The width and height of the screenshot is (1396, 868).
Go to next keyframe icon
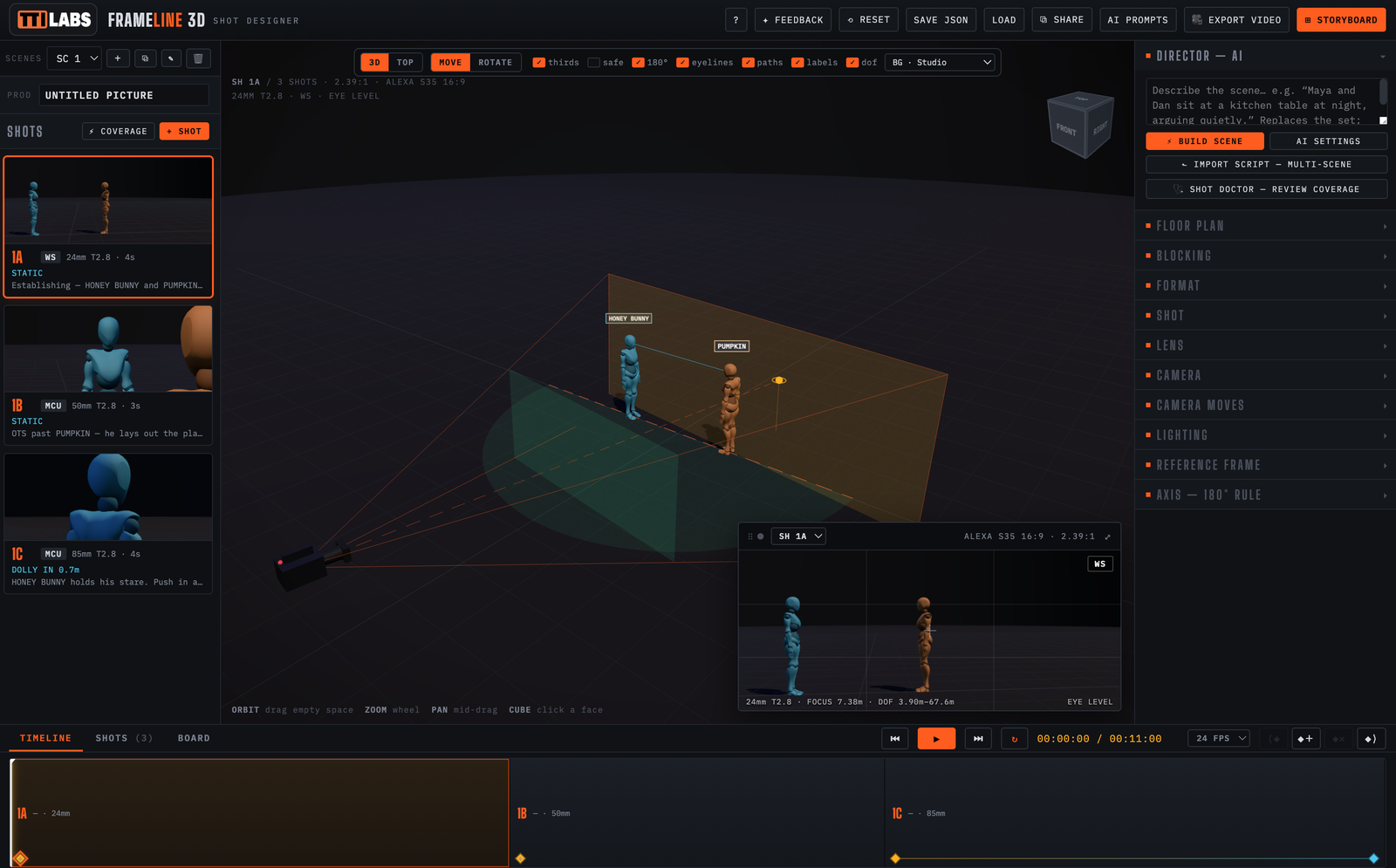point(1371,739)
